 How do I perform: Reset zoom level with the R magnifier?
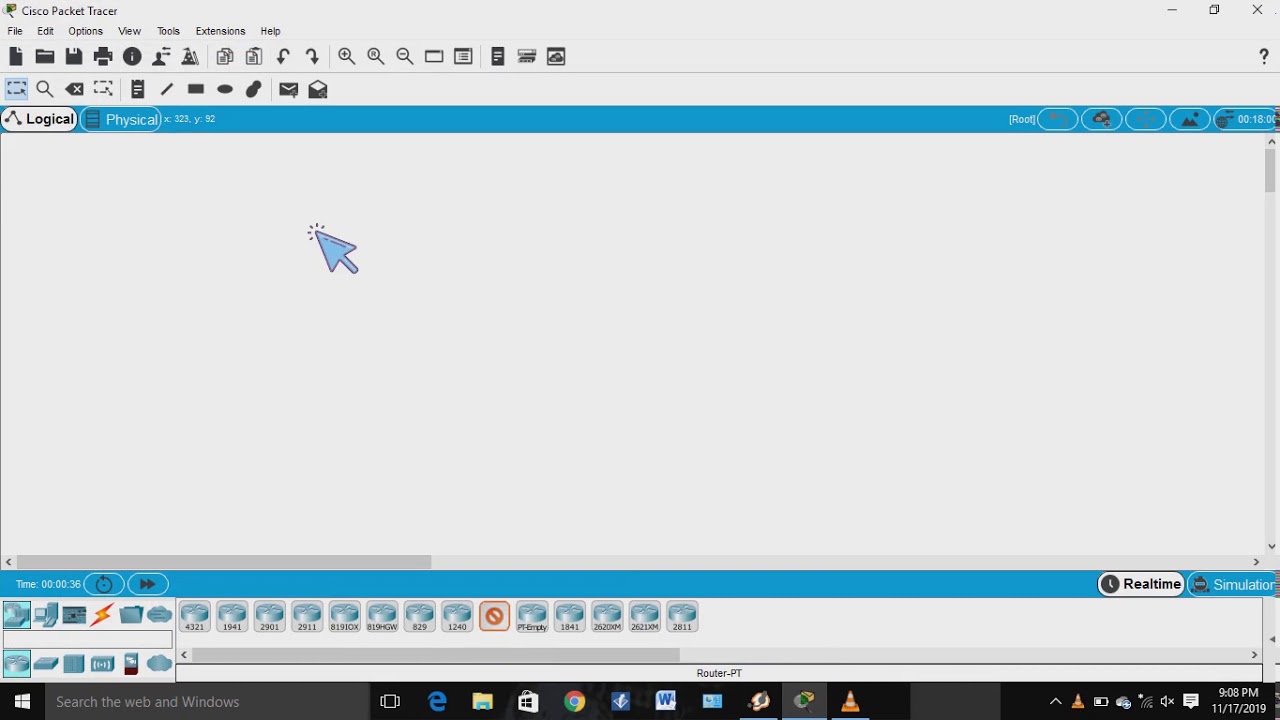tap(376, 57)
